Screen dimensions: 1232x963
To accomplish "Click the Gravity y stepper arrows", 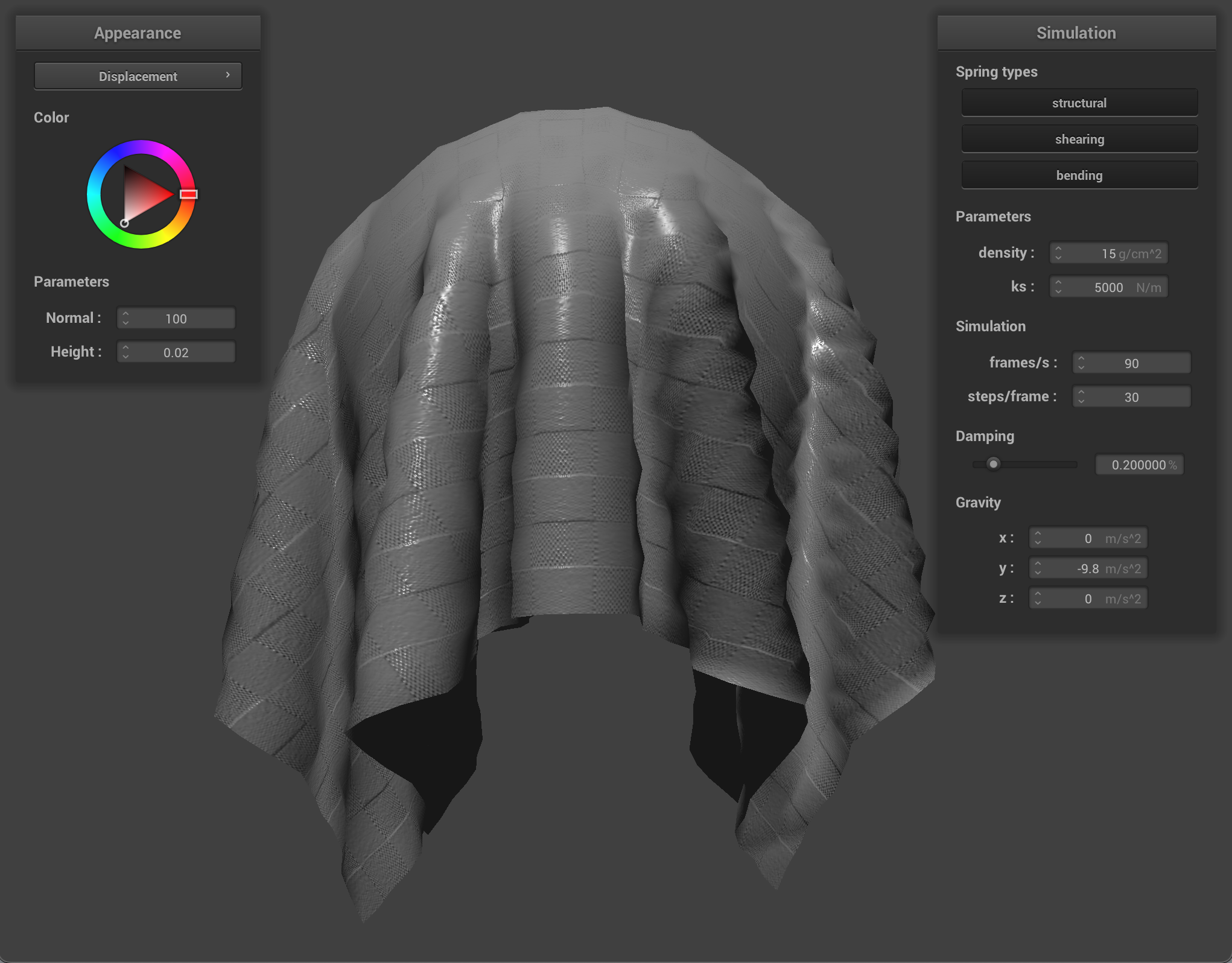I will 1038,568.
